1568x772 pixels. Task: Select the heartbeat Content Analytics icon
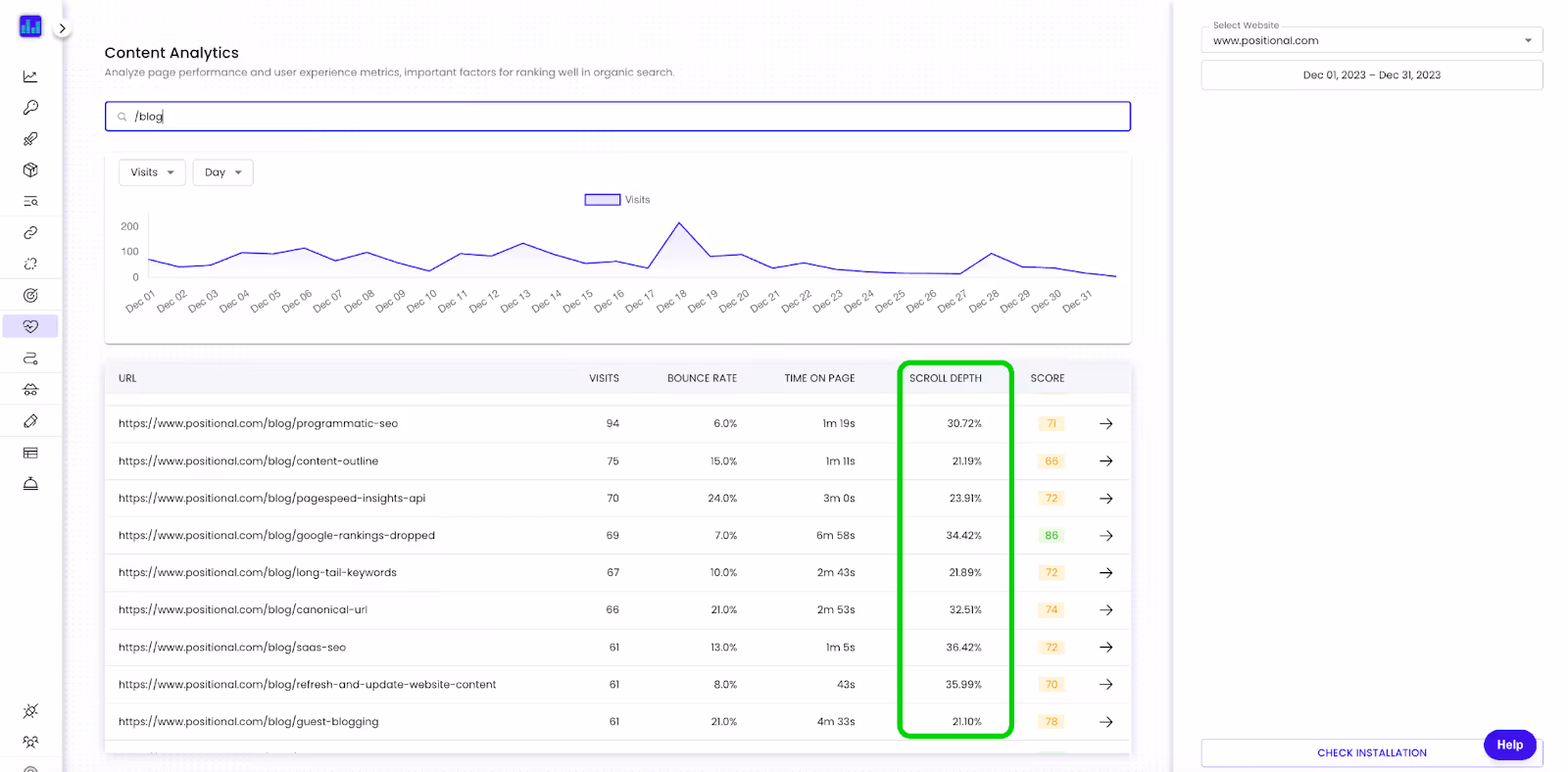point(30,326)
